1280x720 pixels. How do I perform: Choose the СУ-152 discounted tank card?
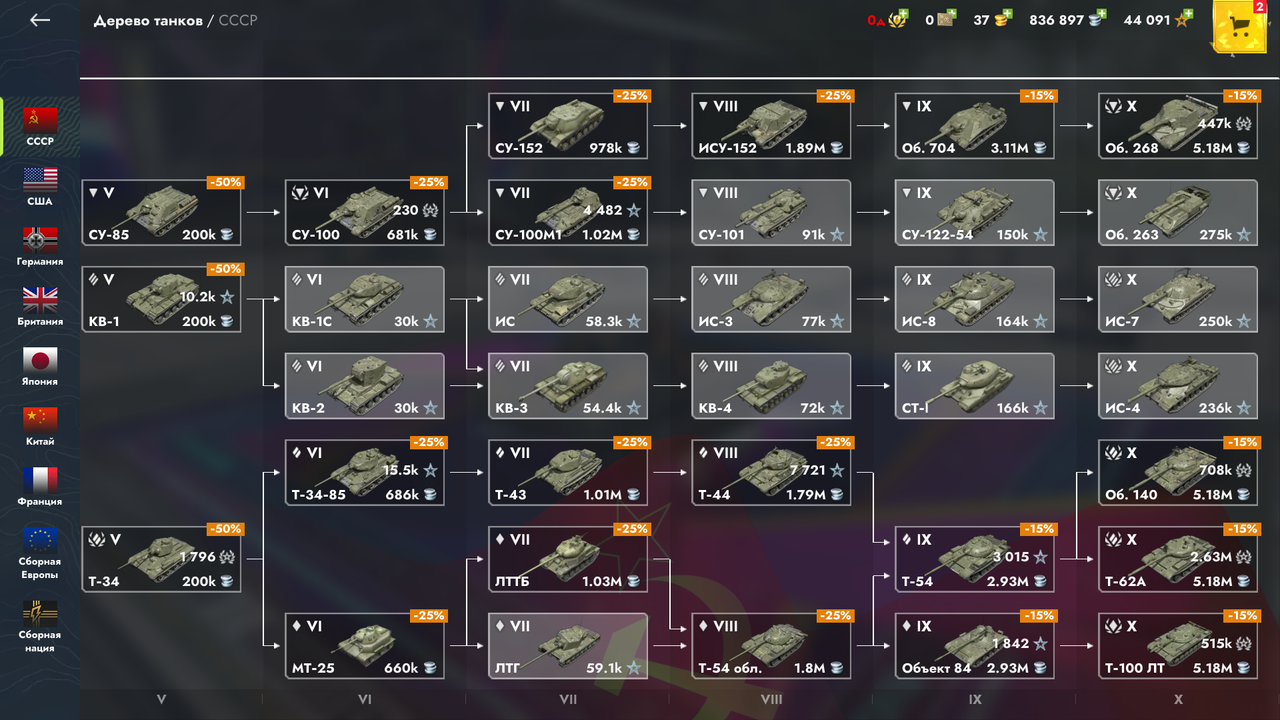pyautogui.click(x=568, y=126)
